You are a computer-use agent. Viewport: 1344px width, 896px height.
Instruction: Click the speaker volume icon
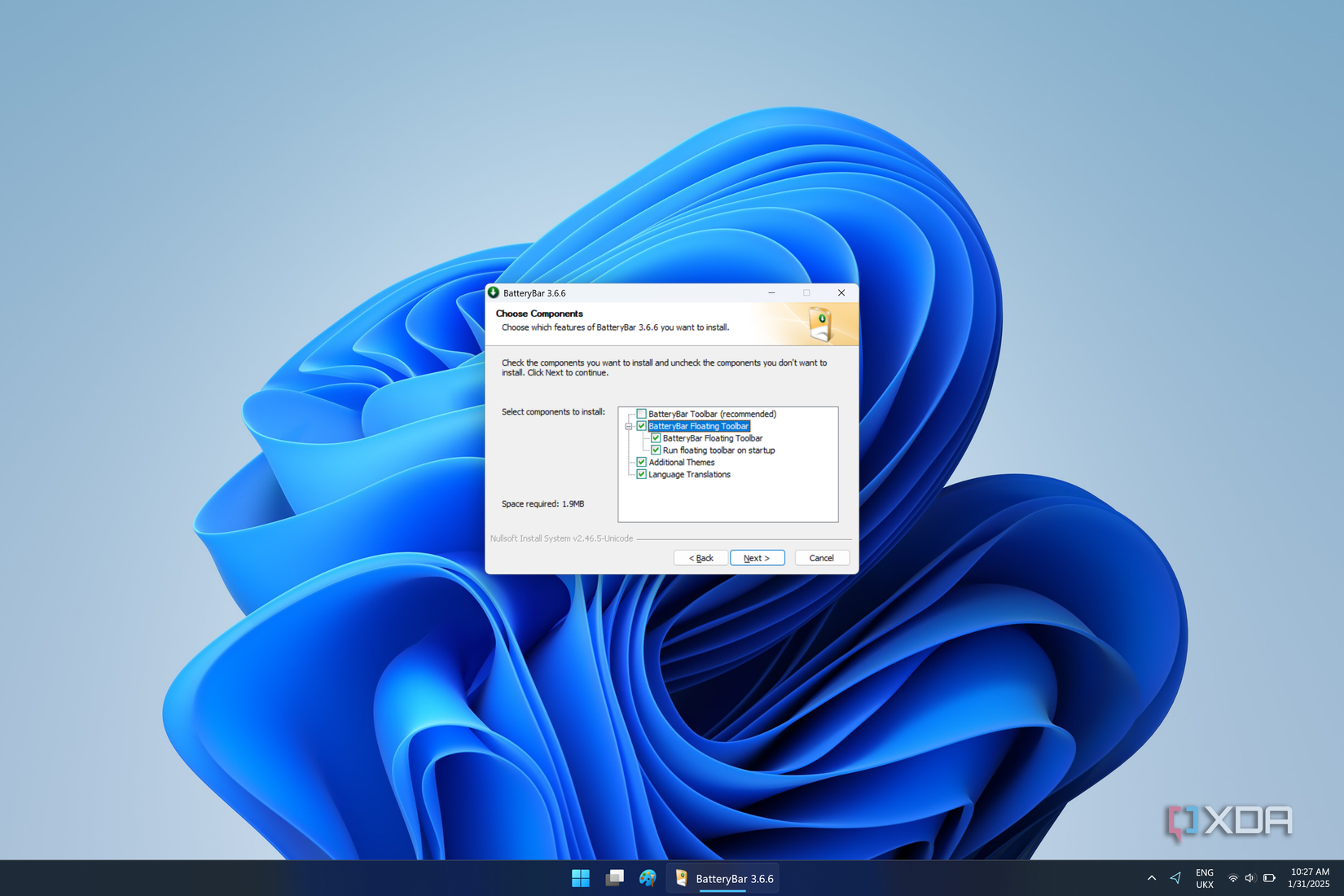pyautogui.click(x=1250, y=878)
